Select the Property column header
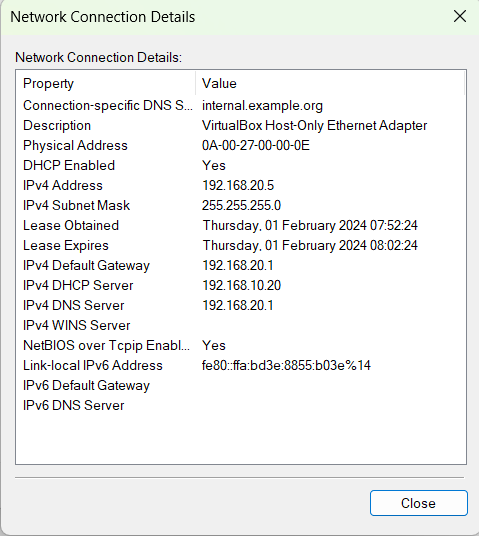 click(106, 83)
